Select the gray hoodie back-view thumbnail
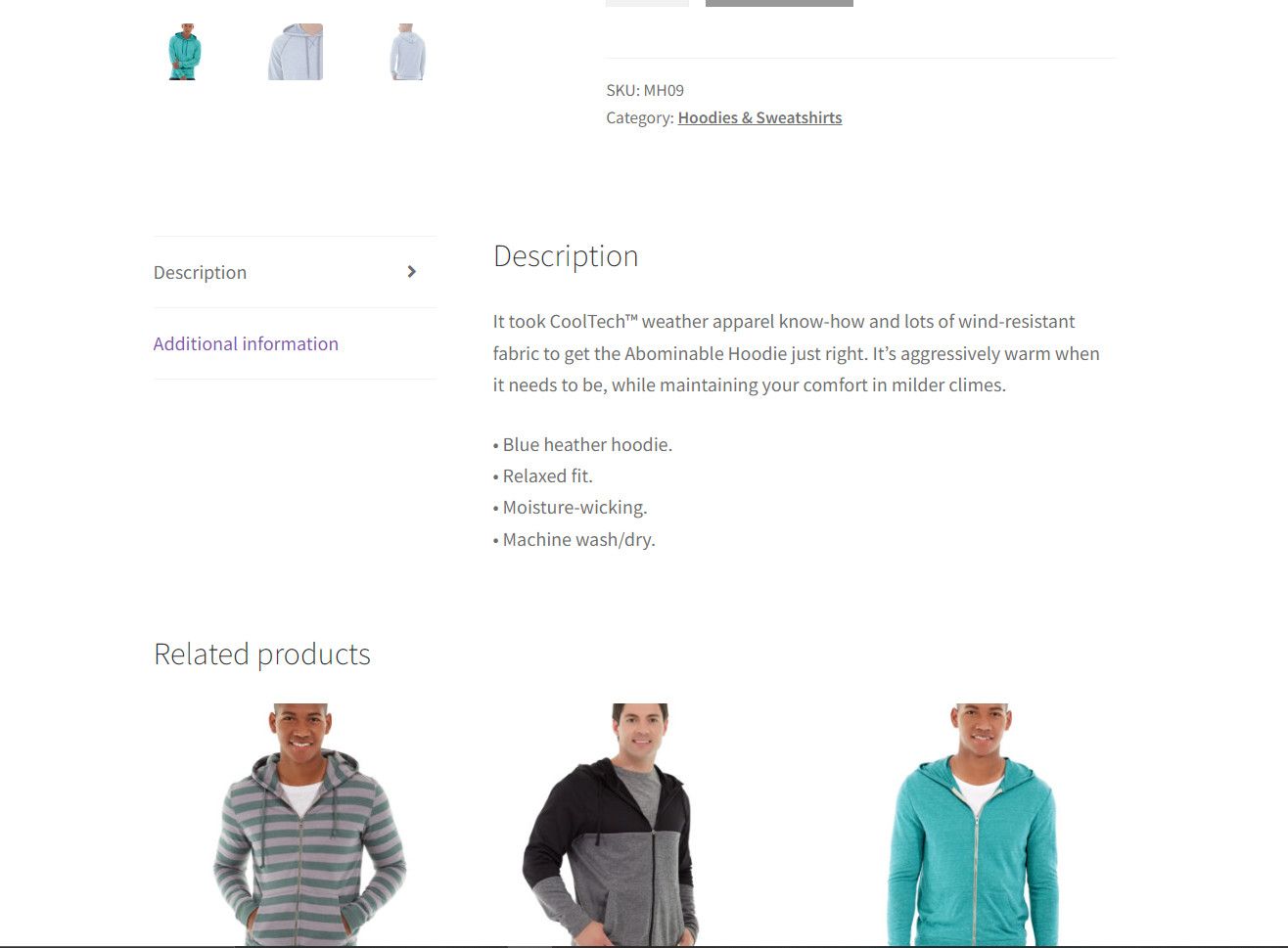 407,52
